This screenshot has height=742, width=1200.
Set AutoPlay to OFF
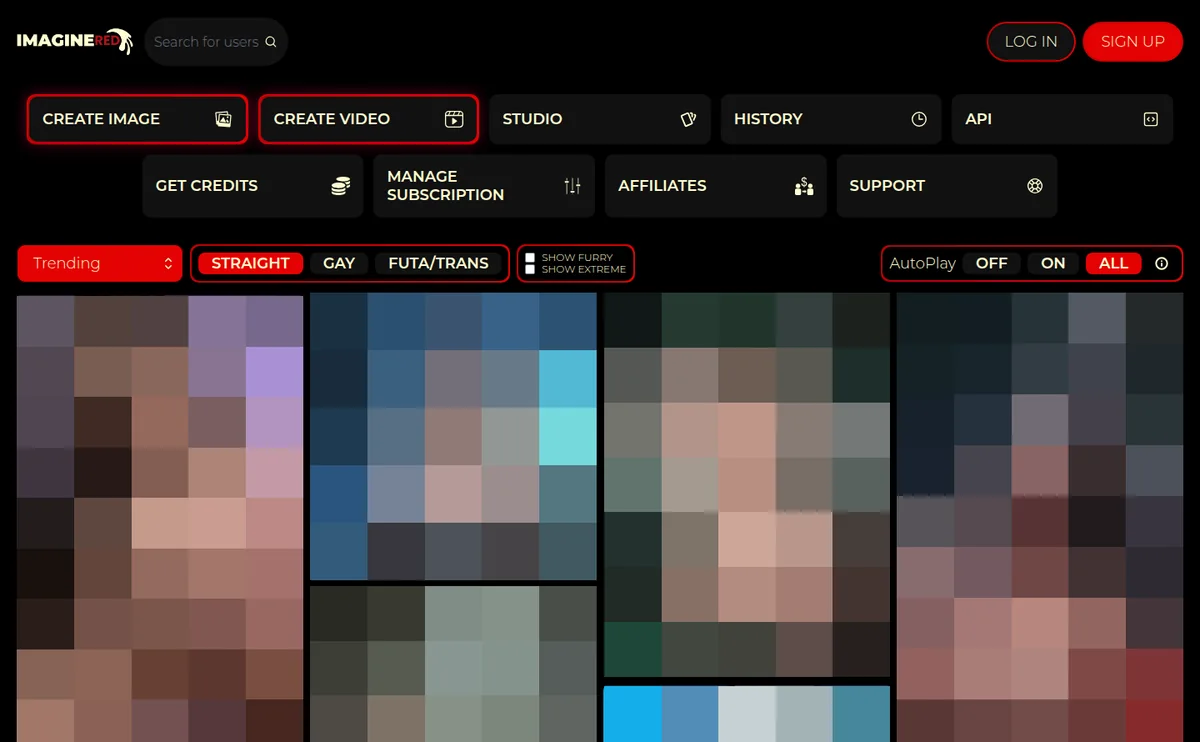pos(992,263)
